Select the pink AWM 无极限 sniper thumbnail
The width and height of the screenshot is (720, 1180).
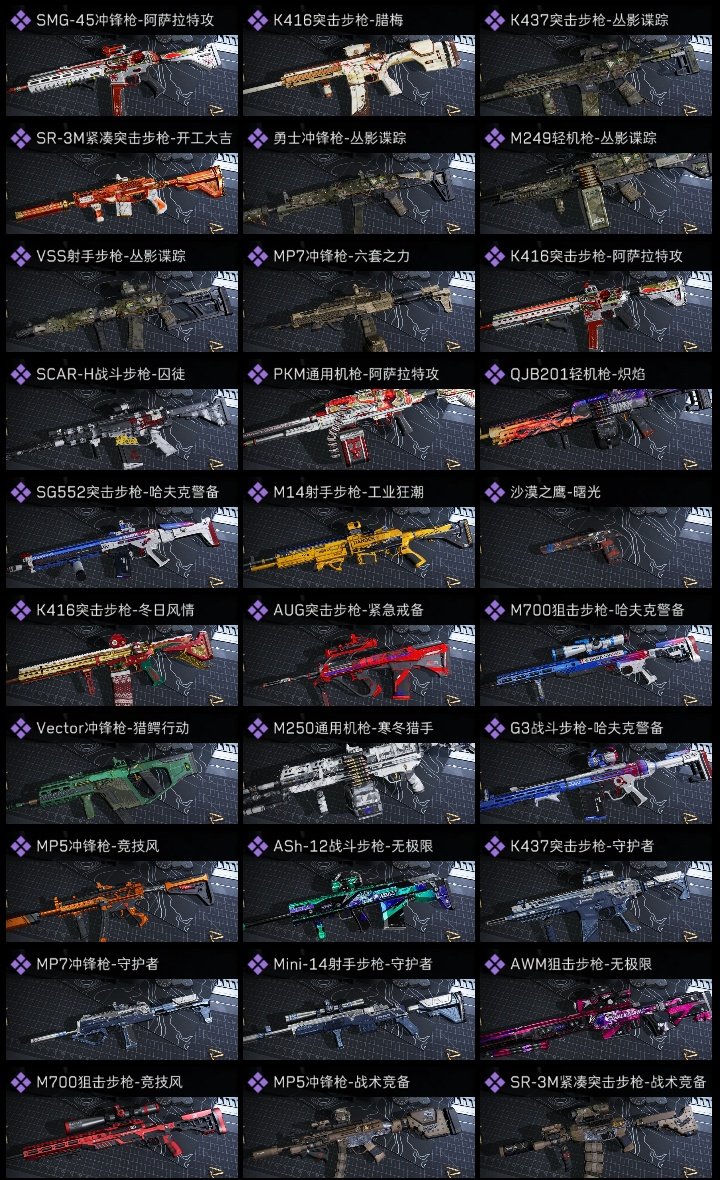596,1019
